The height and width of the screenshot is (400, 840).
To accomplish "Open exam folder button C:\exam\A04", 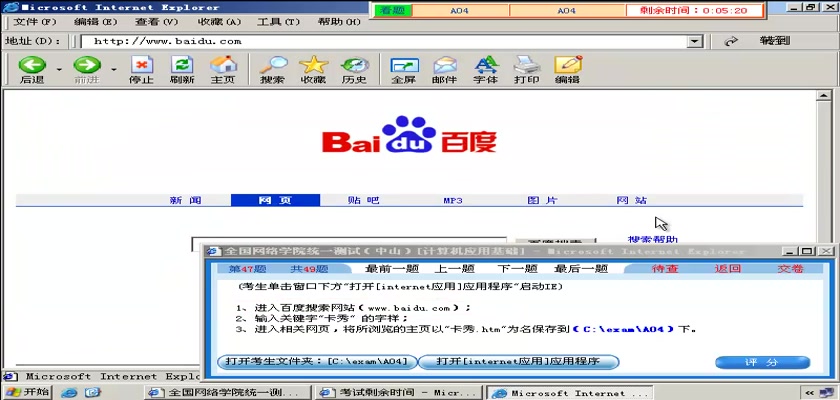I will coord(317,361).
